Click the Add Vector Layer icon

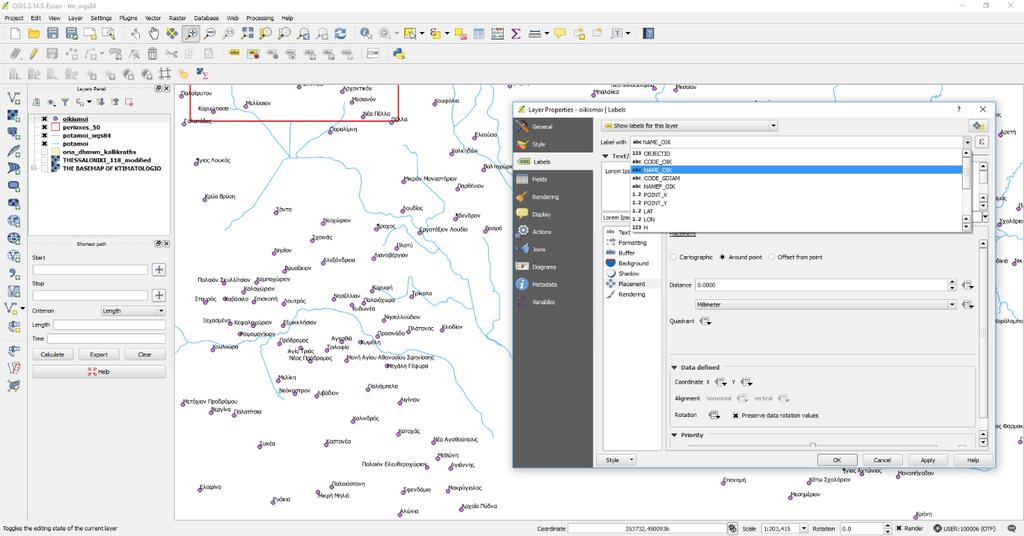pyautogui.click(x=12, y=98)
